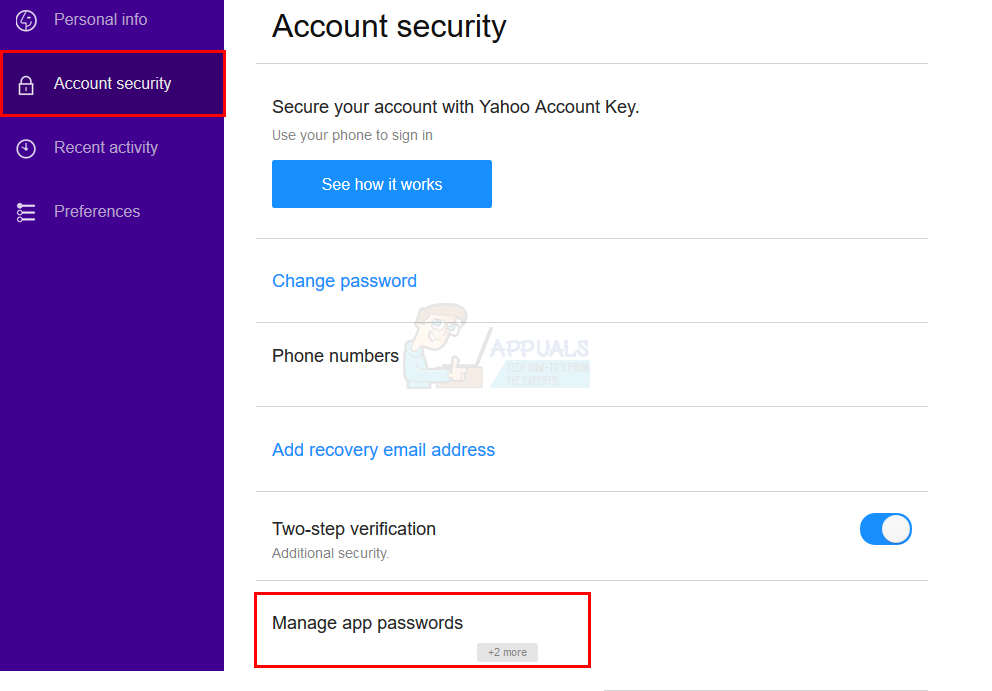Click the Two-step verification label text

click(x=354, y=529)
